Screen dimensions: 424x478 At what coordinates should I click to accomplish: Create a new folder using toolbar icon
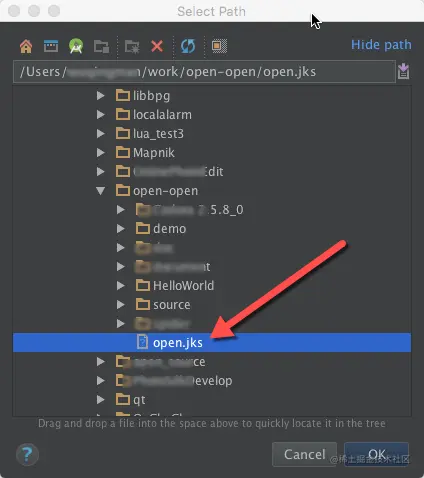click(132, 46)
